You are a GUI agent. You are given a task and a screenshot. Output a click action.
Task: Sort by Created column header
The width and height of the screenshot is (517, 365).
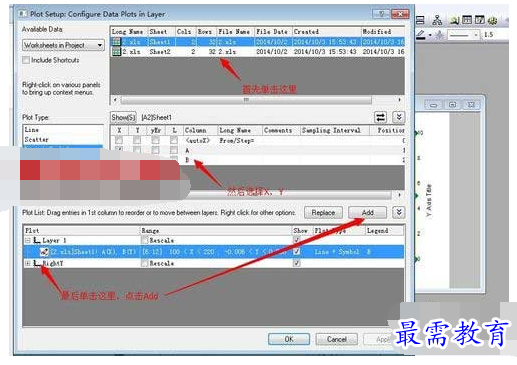coord(326,32)
